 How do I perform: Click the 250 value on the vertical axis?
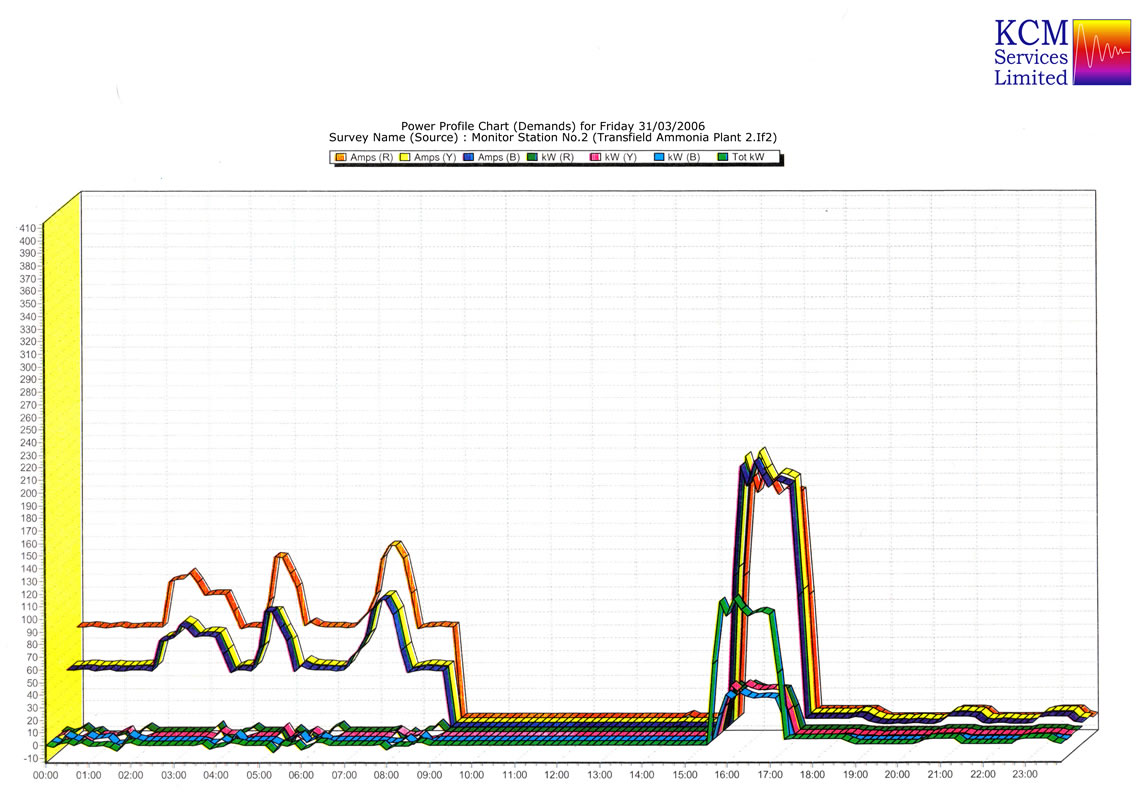[x=28, y=430]
